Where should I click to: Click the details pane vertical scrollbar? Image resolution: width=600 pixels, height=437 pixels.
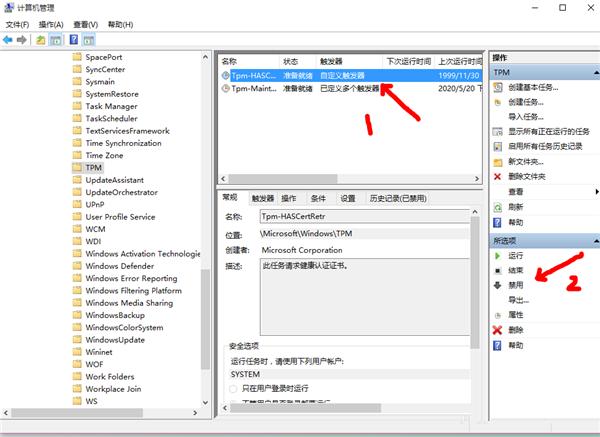click(x=475, y=283)
